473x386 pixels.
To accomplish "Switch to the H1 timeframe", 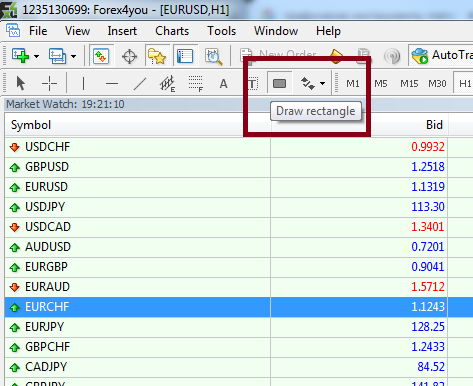I will tap(464, 83).
